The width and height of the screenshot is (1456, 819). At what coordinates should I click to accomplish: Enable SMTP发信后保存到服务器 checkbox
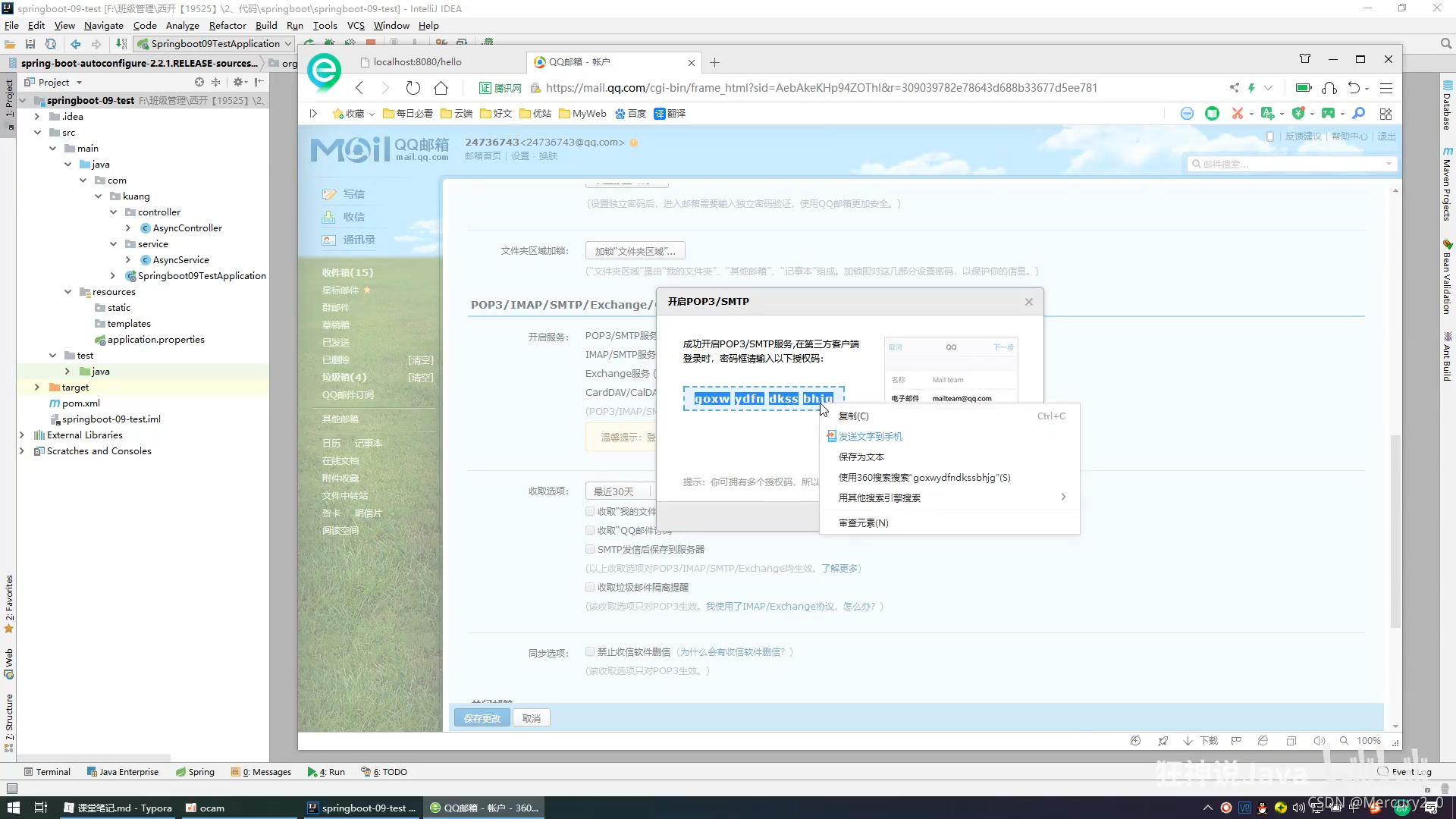(x=590, y=549)
